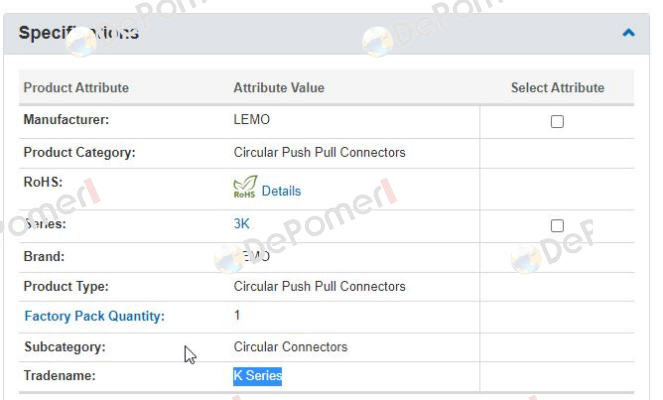This screenshot has width=663, height=400.
Task: Click the LEMO manufacturer value
Action: 251,119
